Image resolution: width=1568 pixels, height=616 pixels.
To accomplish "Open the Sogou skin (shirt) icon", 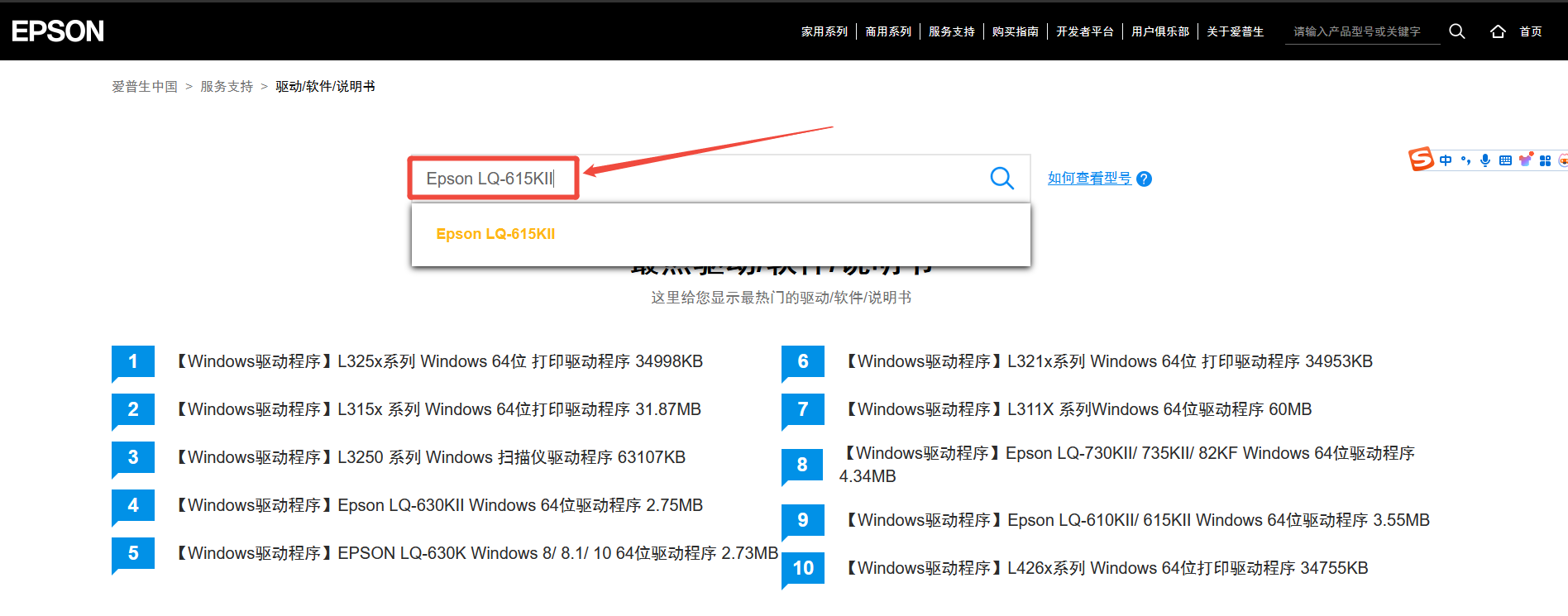I will pyautogui.click(x=1526, y=160).
